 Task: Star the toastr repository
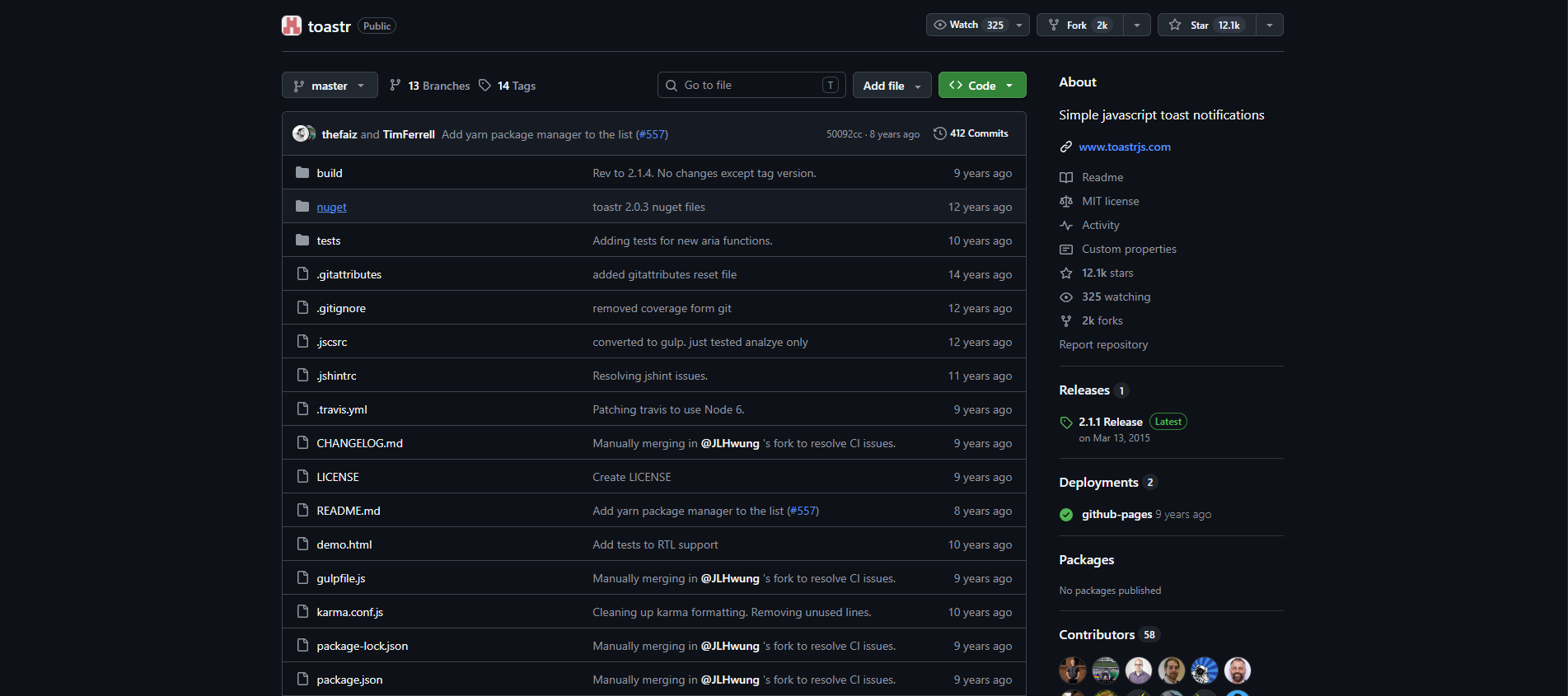click(1206, 25)
